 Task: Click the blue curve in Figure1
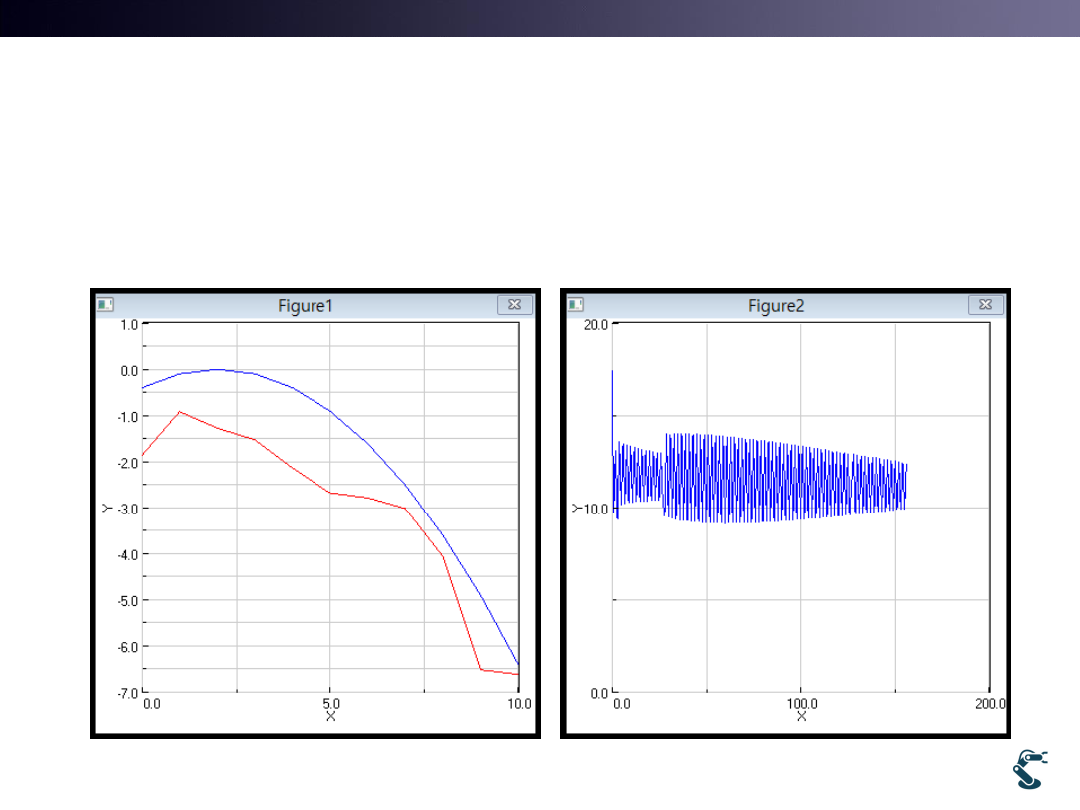point(330,410)
